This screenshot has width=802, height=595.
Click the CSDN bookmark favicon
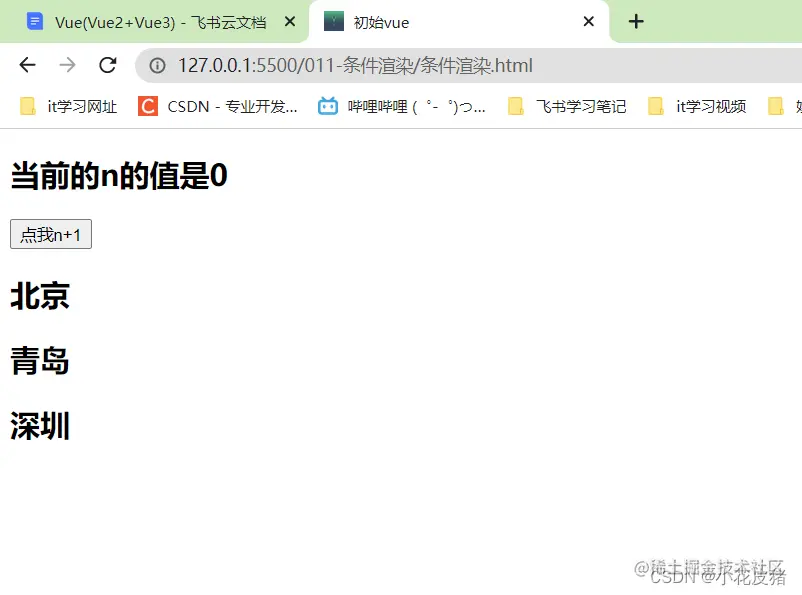click(x=146, y=106)
